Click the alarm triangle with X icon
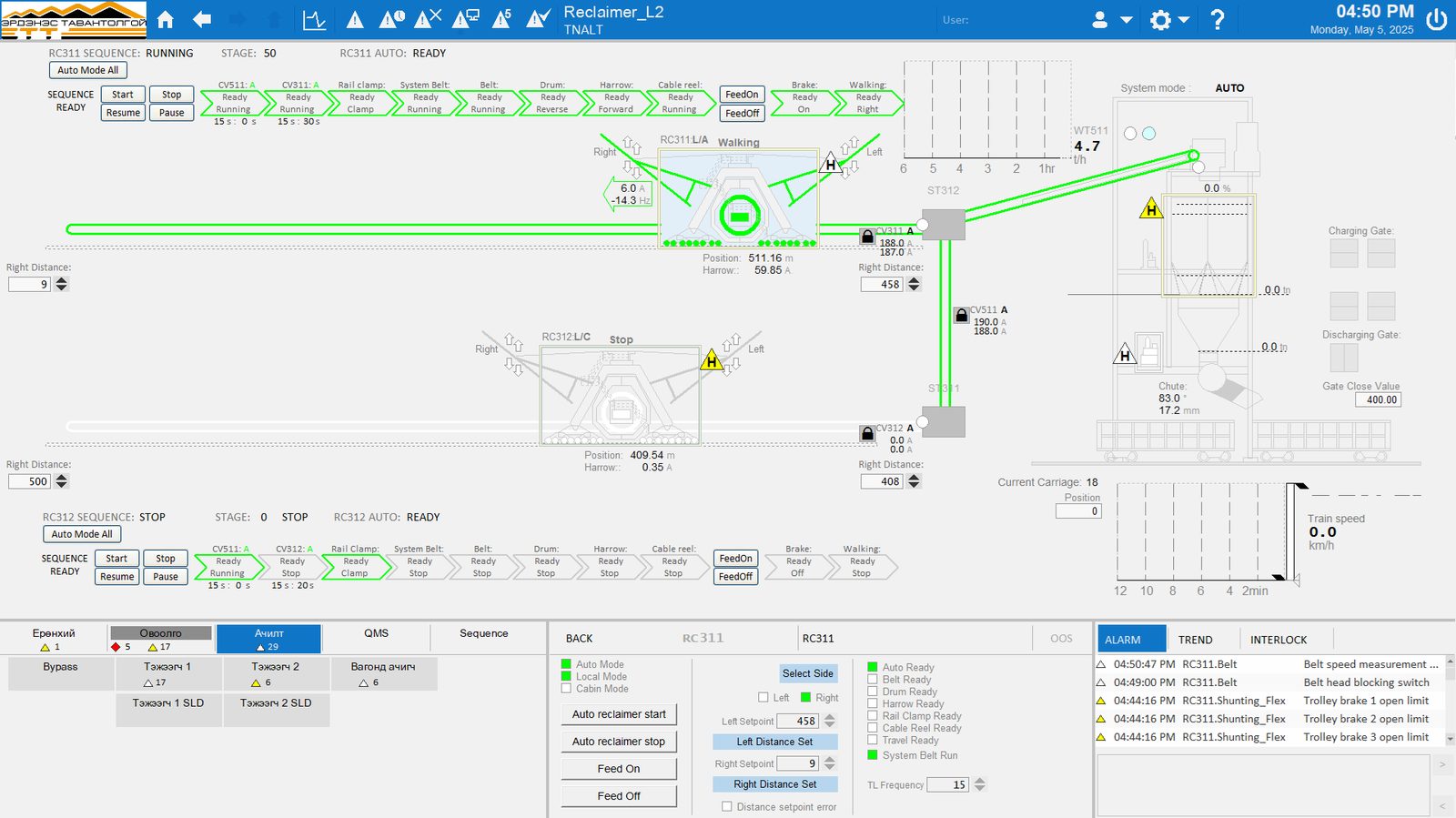Image resolution: width=1456 pixels, height=818 pixels. (x=429, y=19)
